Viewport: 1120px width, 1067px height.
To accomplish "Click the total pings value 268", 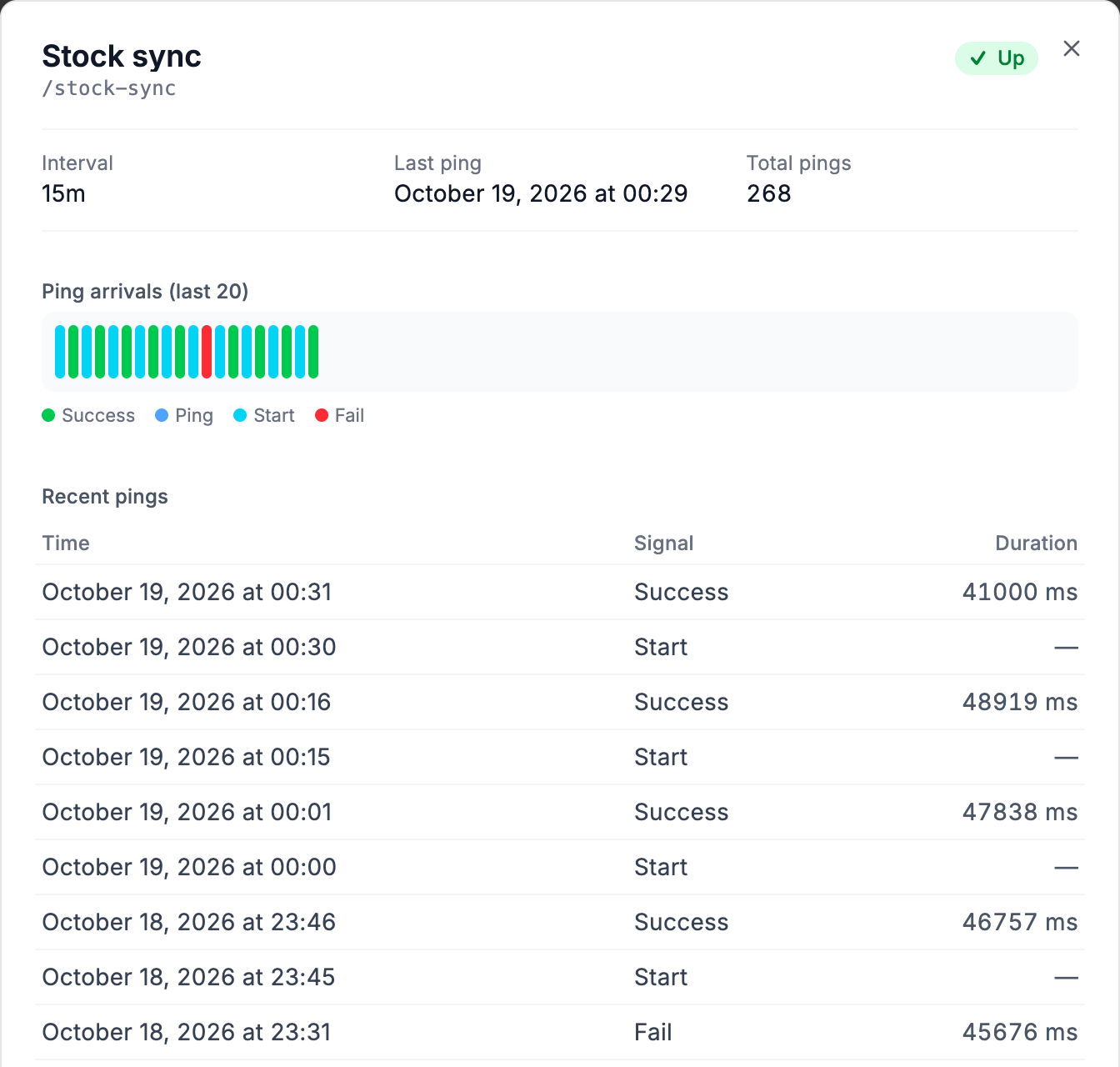I will coord(768,193).
